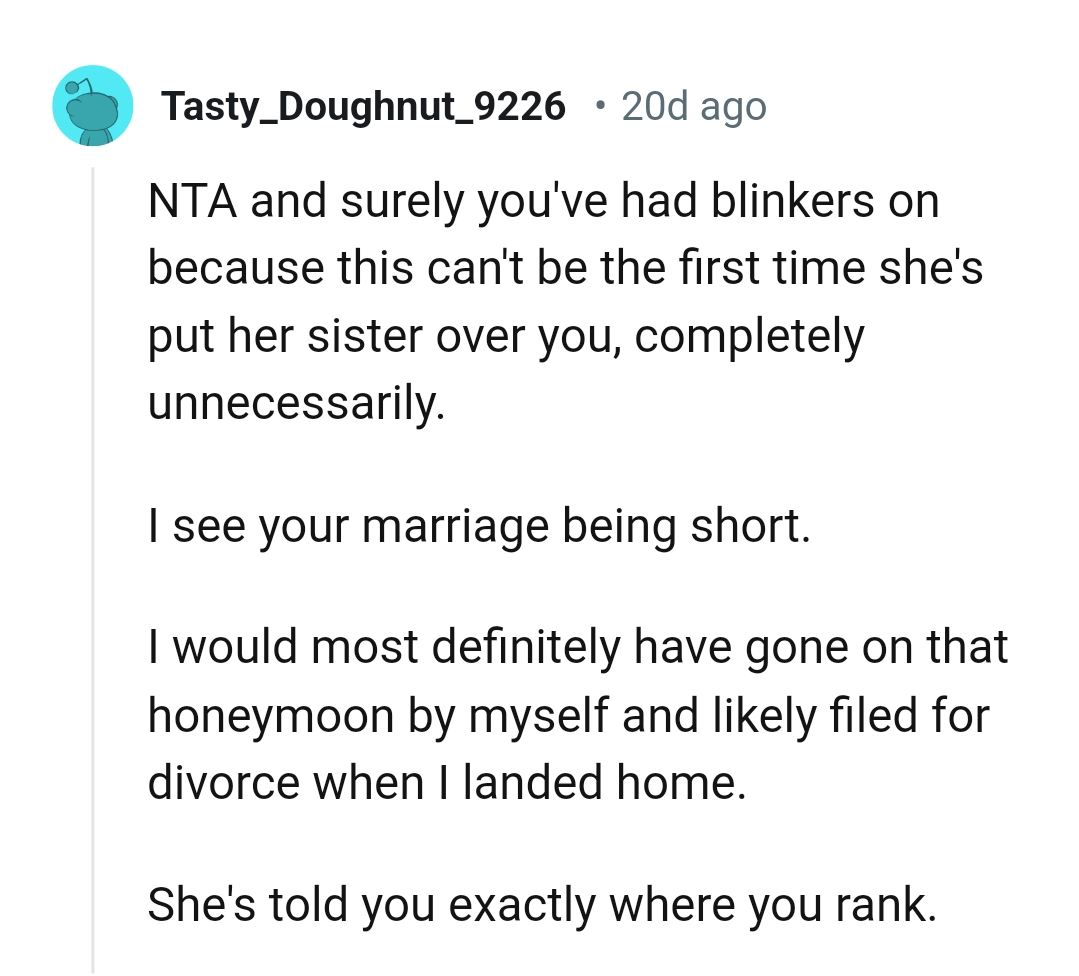Tap the username to expand user details

[364, 105]
